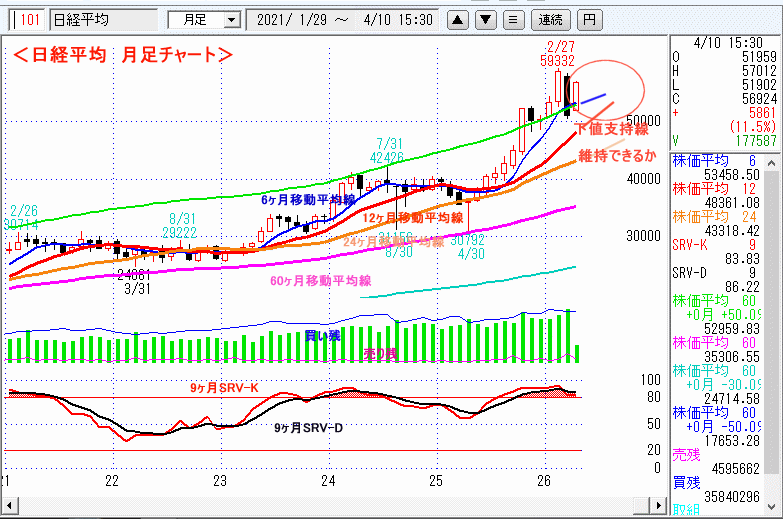Click the 取組 label at panel bottom
This screenshot has height=519, width=783.
tap(686, 510)
